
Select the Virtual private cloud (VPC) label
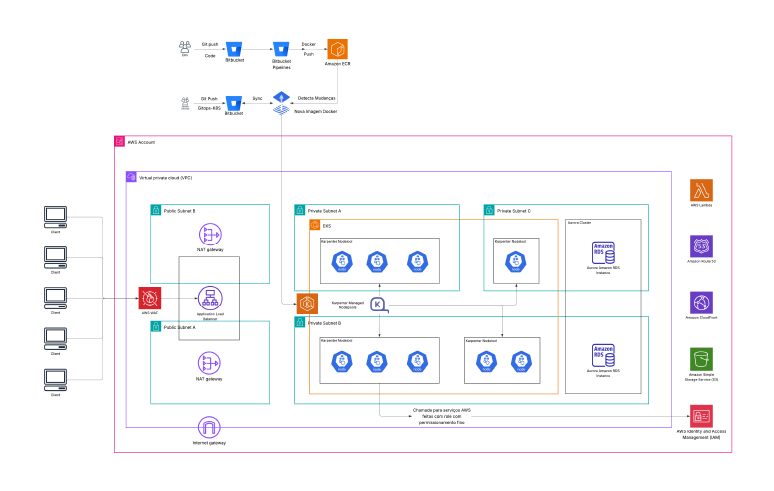(165, 178)
